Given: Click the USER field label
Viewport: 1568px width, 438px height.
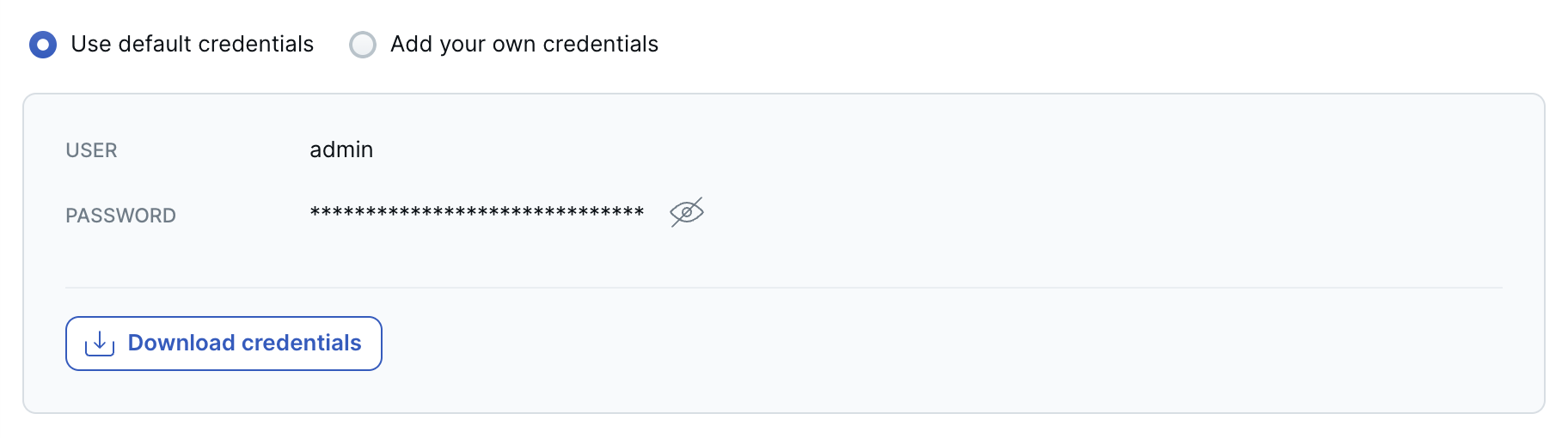Looking at the screenshot, I should coord(91,150).
